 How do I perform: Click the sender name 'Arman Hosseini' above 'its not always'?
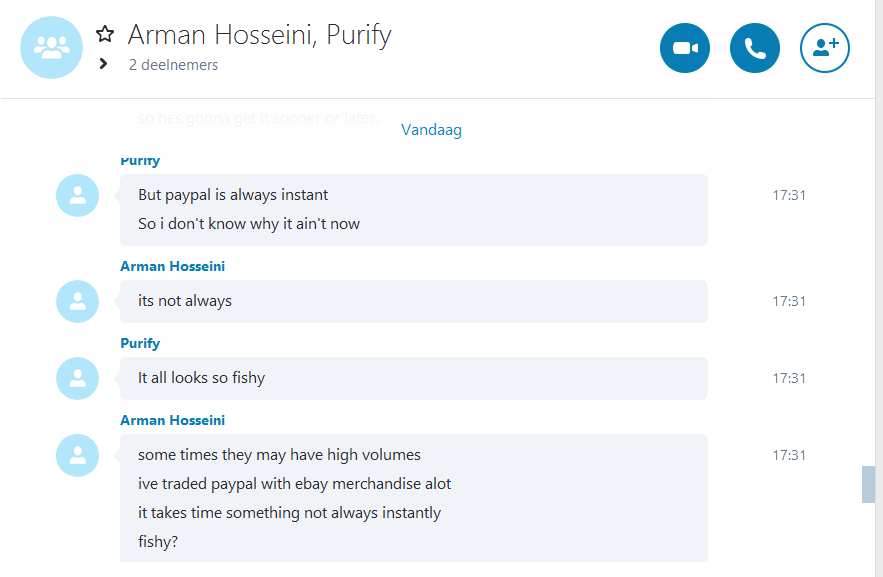(172, 266)
